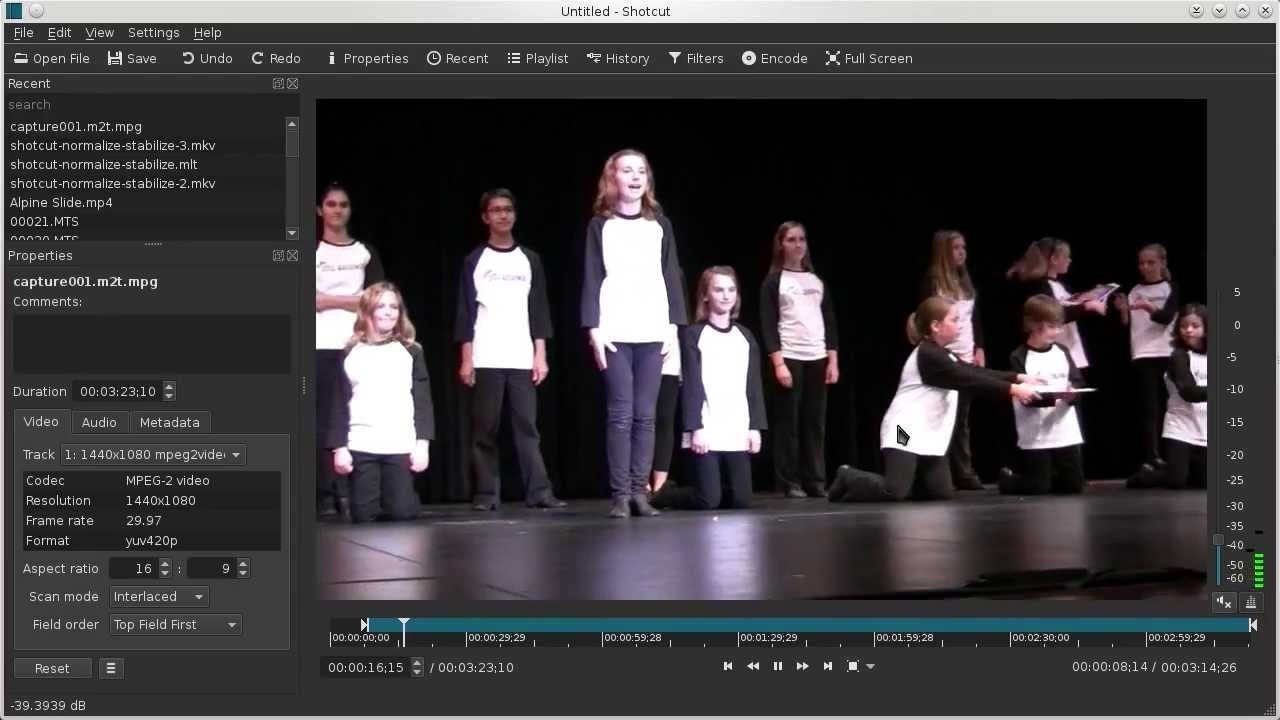Screen dimensions: 1280x720
Task: Click the volume slider handle
Action: tap(1218, 541)
